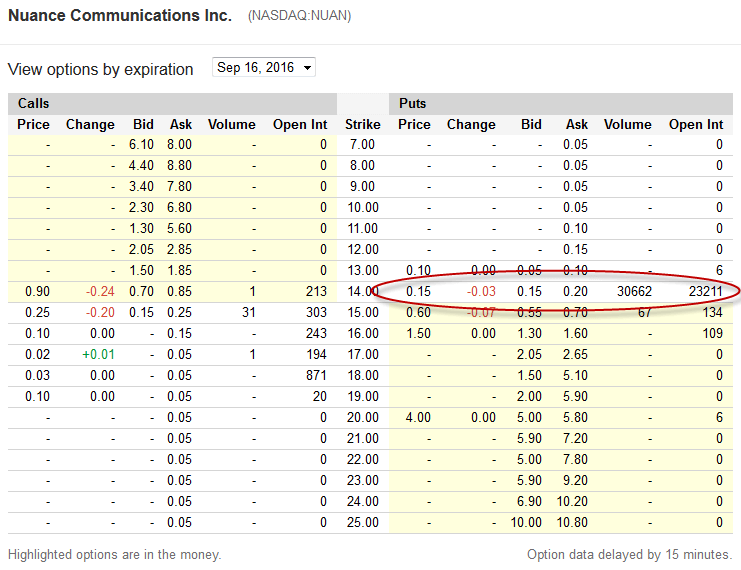Click the Nuance Communications Inc. title
This screenshot has height=570, width=741.
[x=120, y=16]
